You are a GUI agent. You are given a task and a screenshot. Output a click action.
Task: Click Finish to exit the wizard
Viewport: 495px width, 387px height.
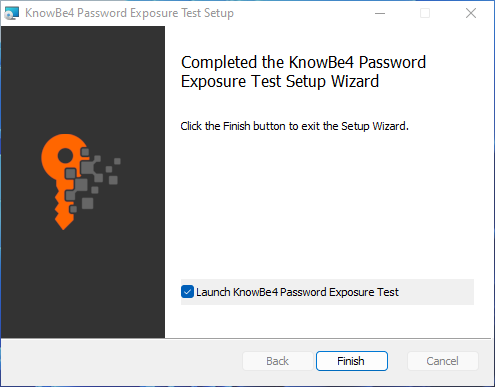pos(352,361)
